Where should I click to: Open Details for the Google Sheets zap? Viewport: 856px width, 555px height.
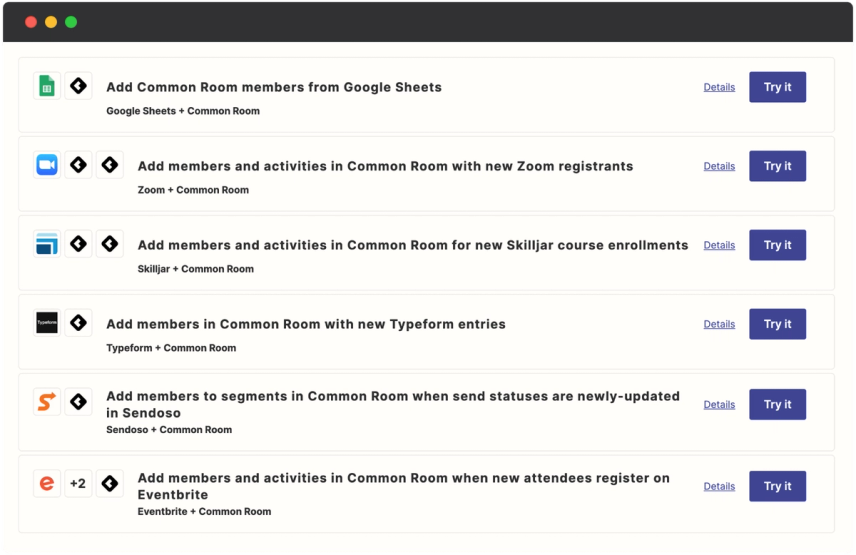(719, 87)
